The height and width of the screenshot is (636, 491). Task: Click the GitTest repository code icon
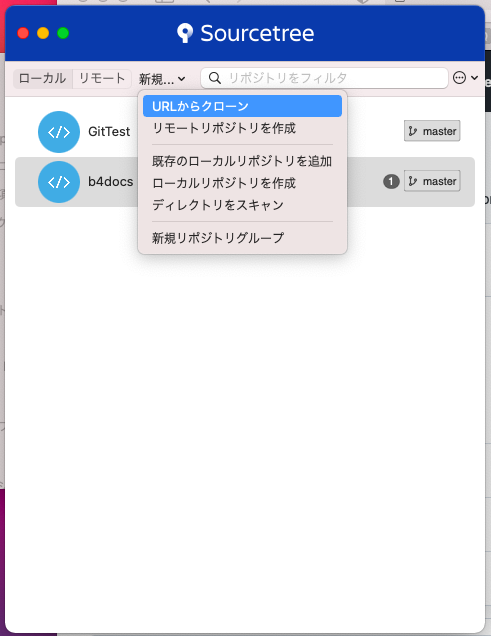(x=59, y=132)
